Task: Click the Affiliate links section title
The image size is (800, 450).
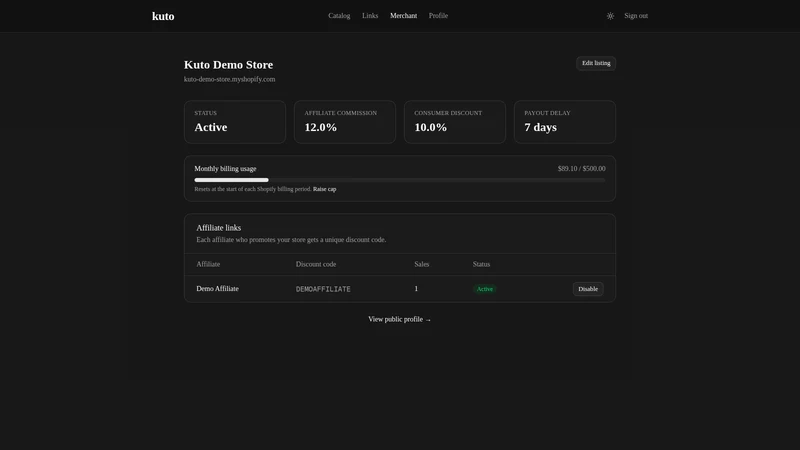Action: coord(218,228)
